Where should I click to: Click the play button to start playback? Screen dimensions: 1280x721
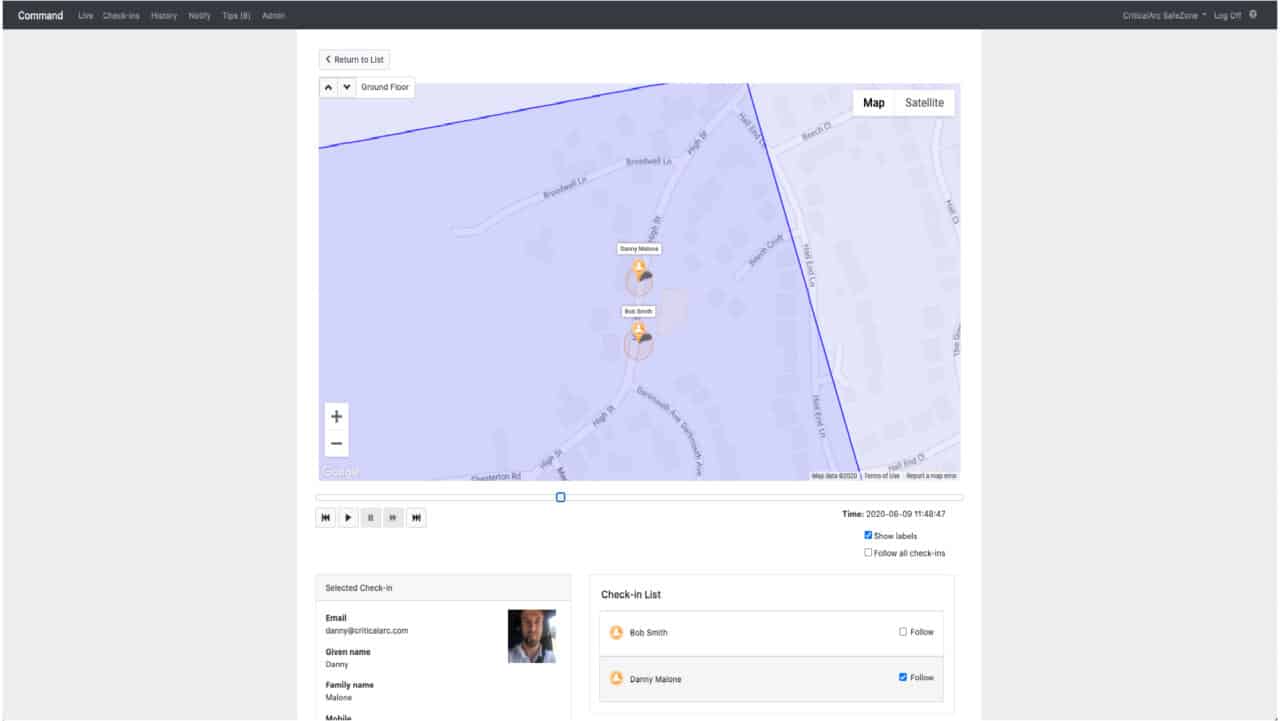pos(348,517)
